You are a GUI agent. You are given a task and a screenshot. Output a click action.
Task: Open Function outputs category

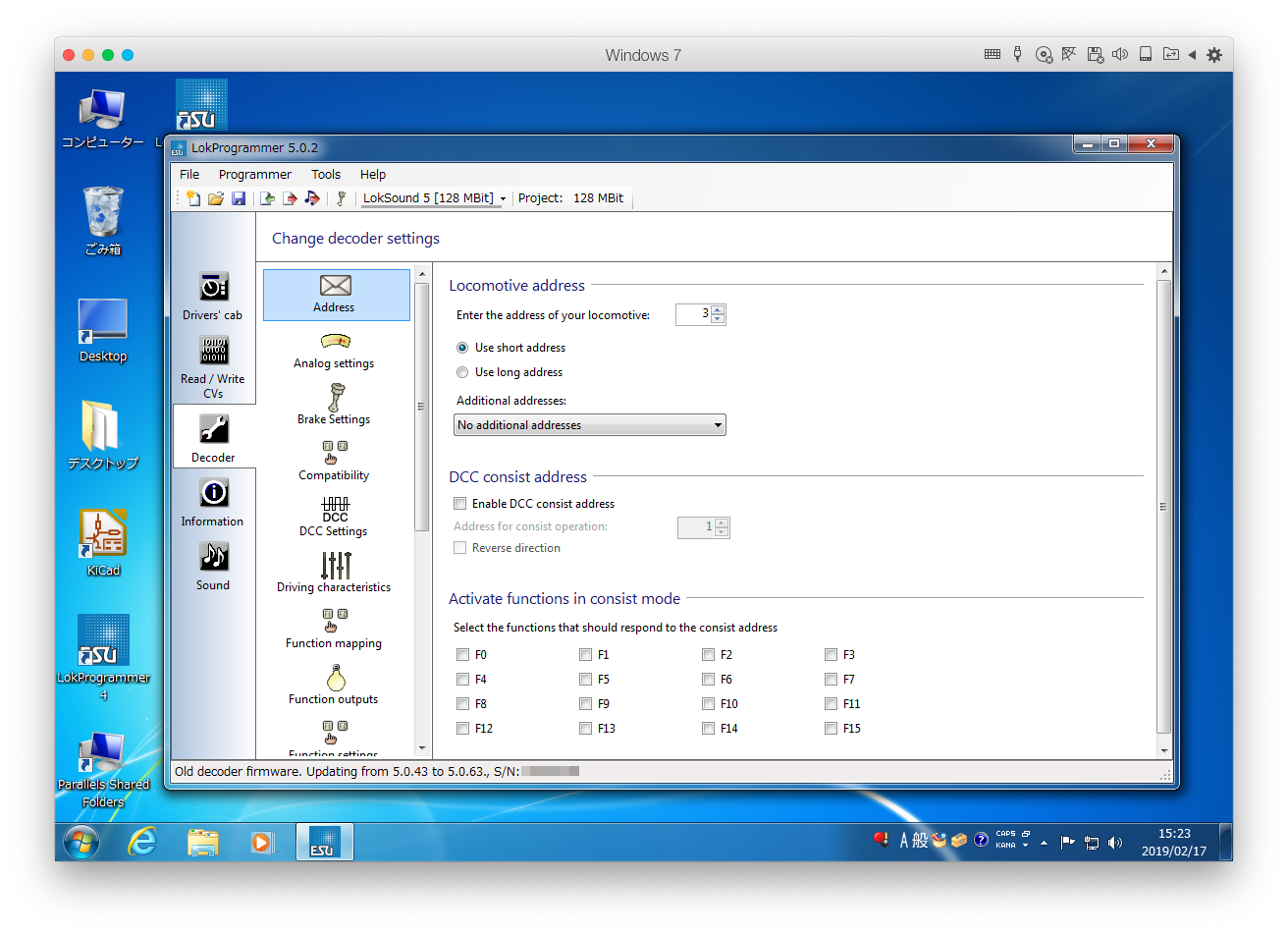click(x=334, y=686)
